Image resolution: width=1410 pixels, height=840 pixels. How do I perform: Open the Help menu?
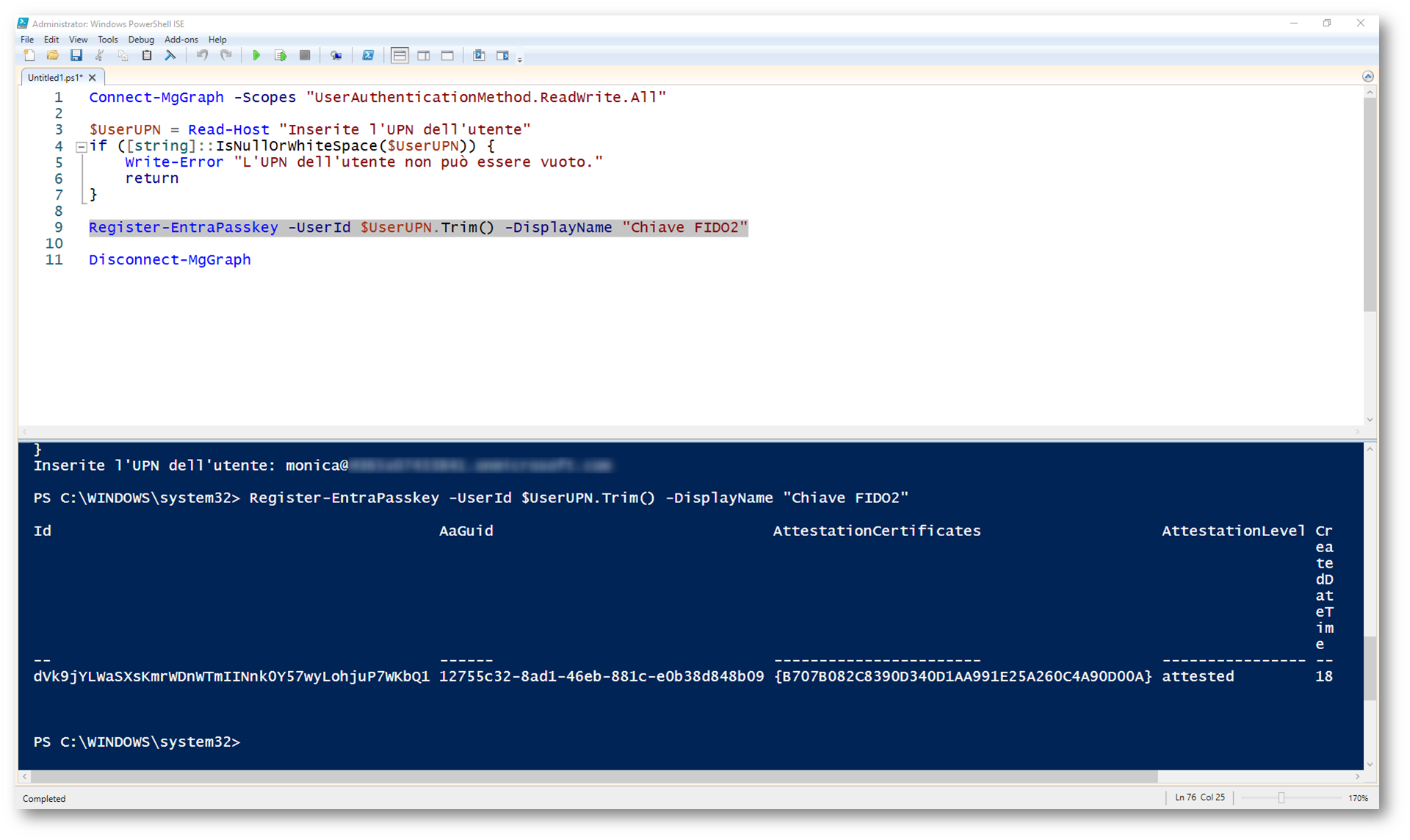217,40
